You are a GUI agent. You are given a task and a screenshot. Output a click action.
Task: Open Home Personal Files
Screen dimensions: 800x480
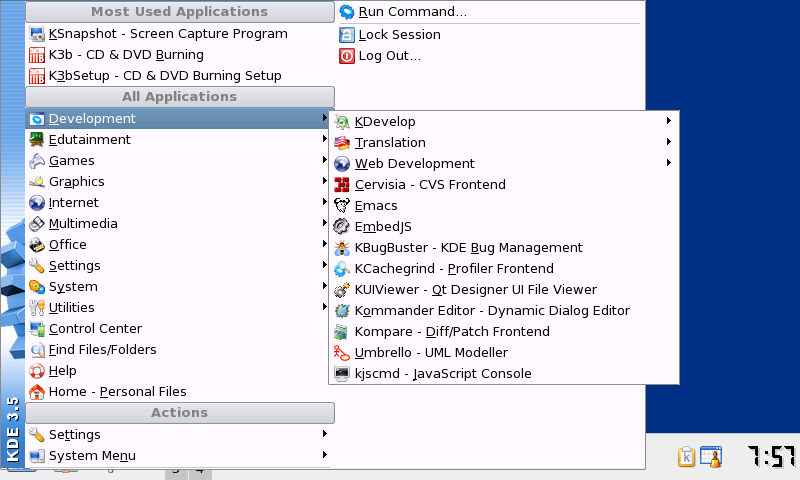(x=117, y=392)
